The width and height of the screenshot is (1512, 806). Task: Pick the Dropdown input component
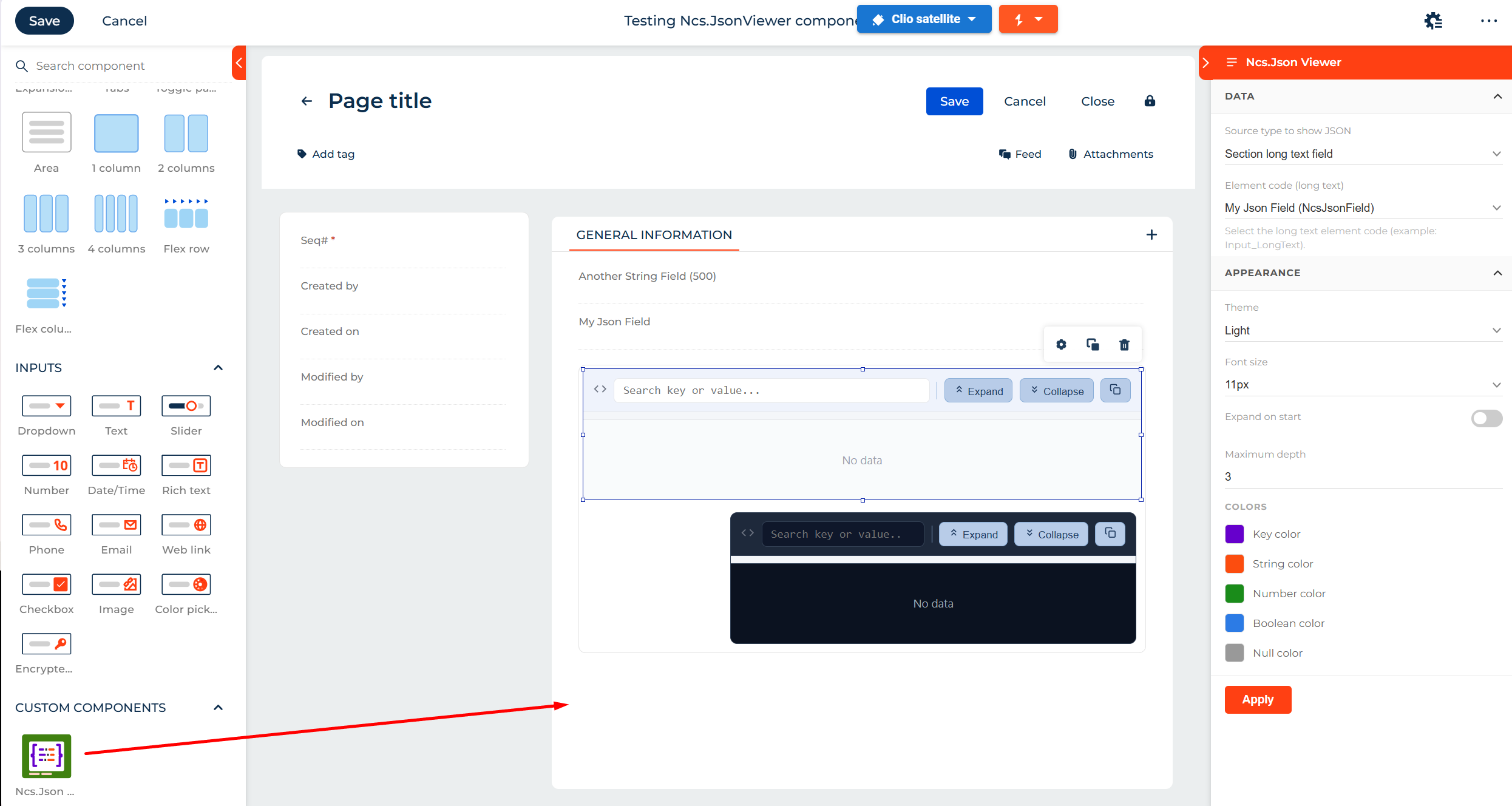tap(46, 406)
